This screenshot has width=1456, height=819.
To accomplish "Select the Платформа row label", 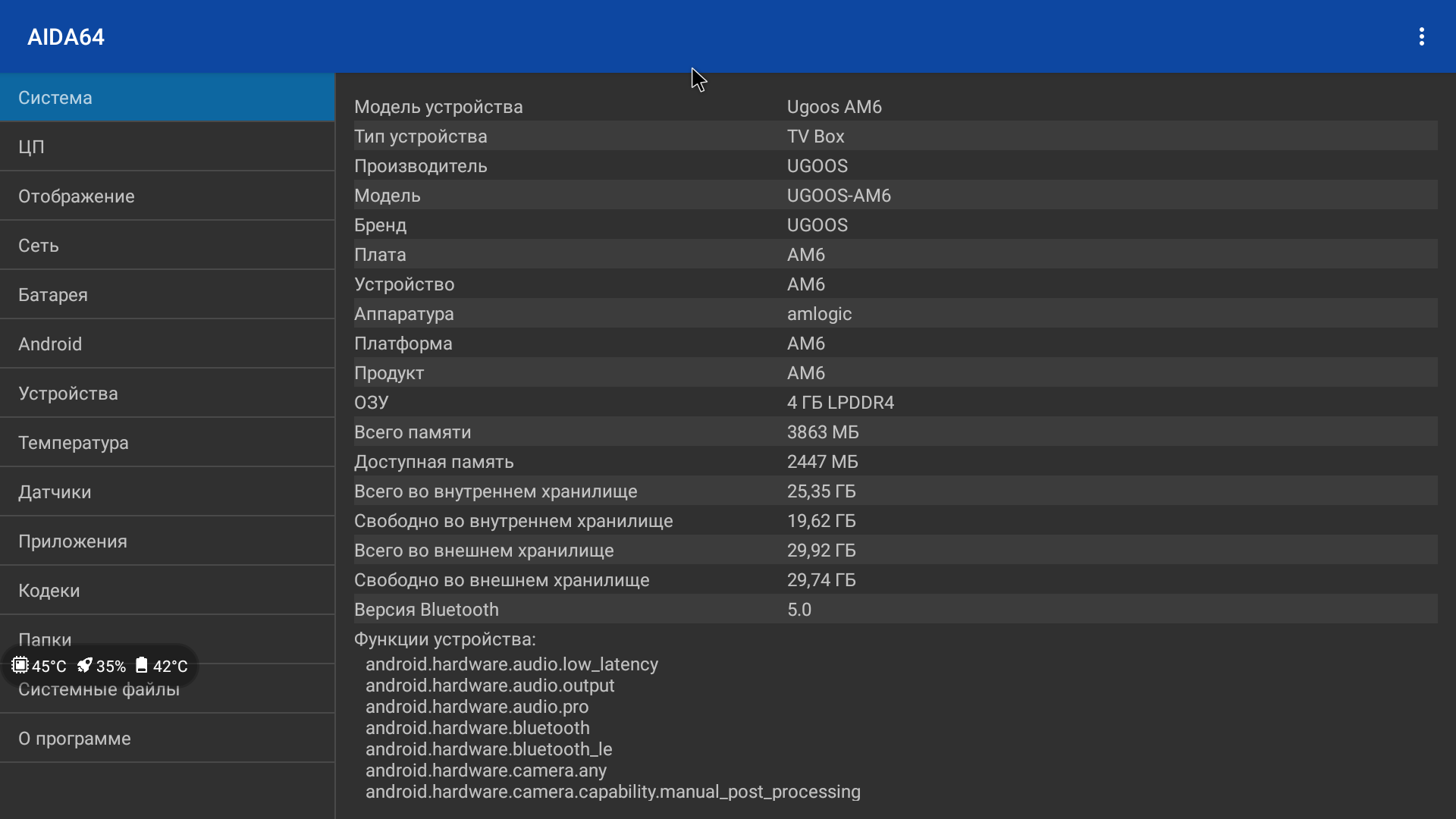I will 403,344.
